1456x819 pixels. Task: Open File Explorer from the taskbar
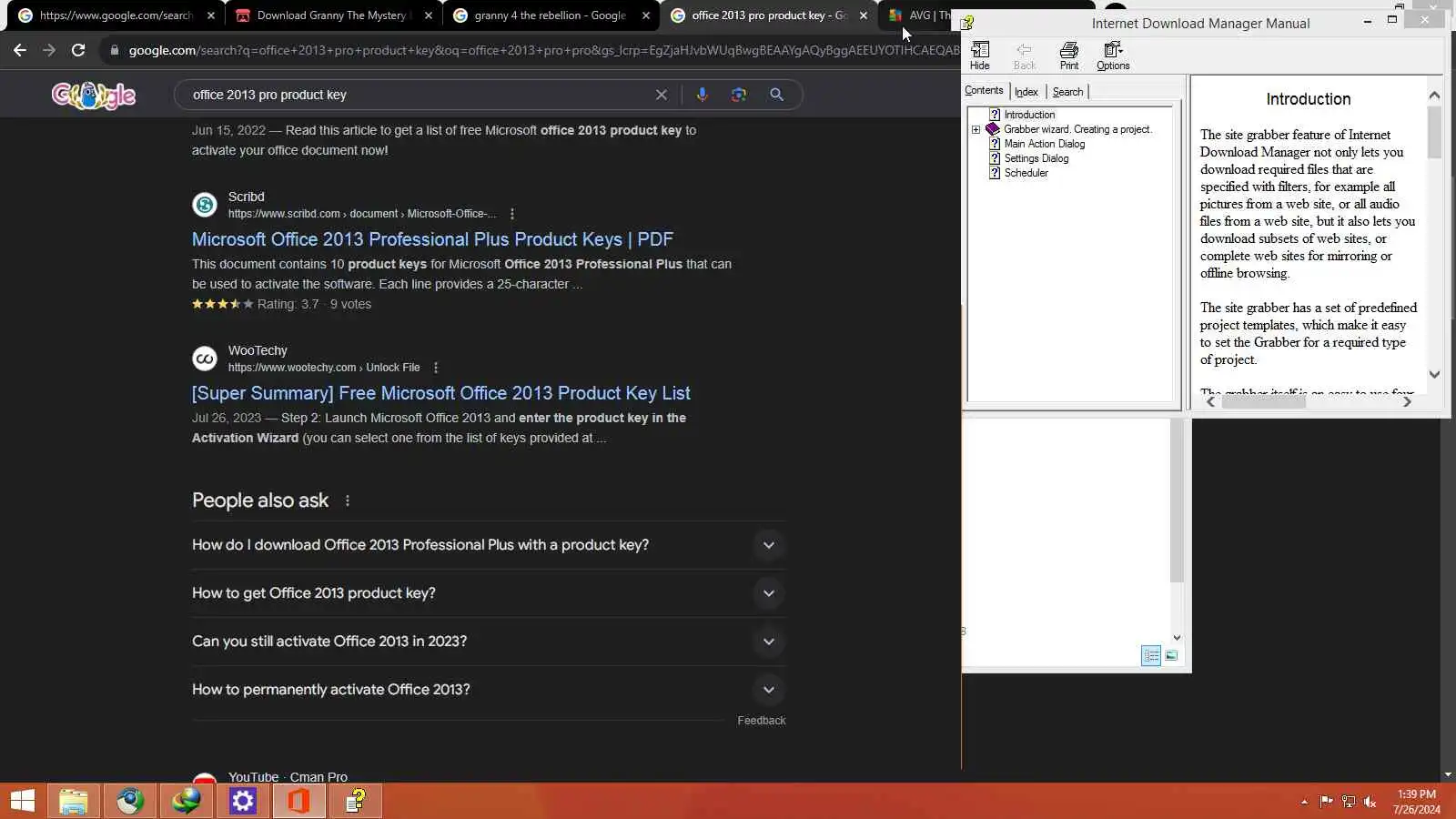(74, 801)
